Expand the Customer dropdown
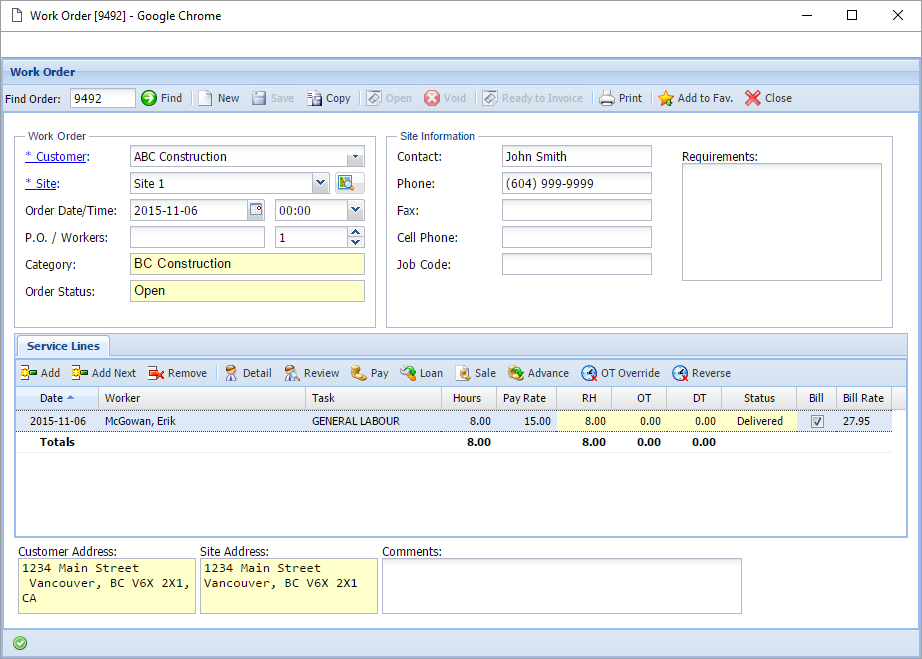 pyautogui.click(x=355, y=157)
